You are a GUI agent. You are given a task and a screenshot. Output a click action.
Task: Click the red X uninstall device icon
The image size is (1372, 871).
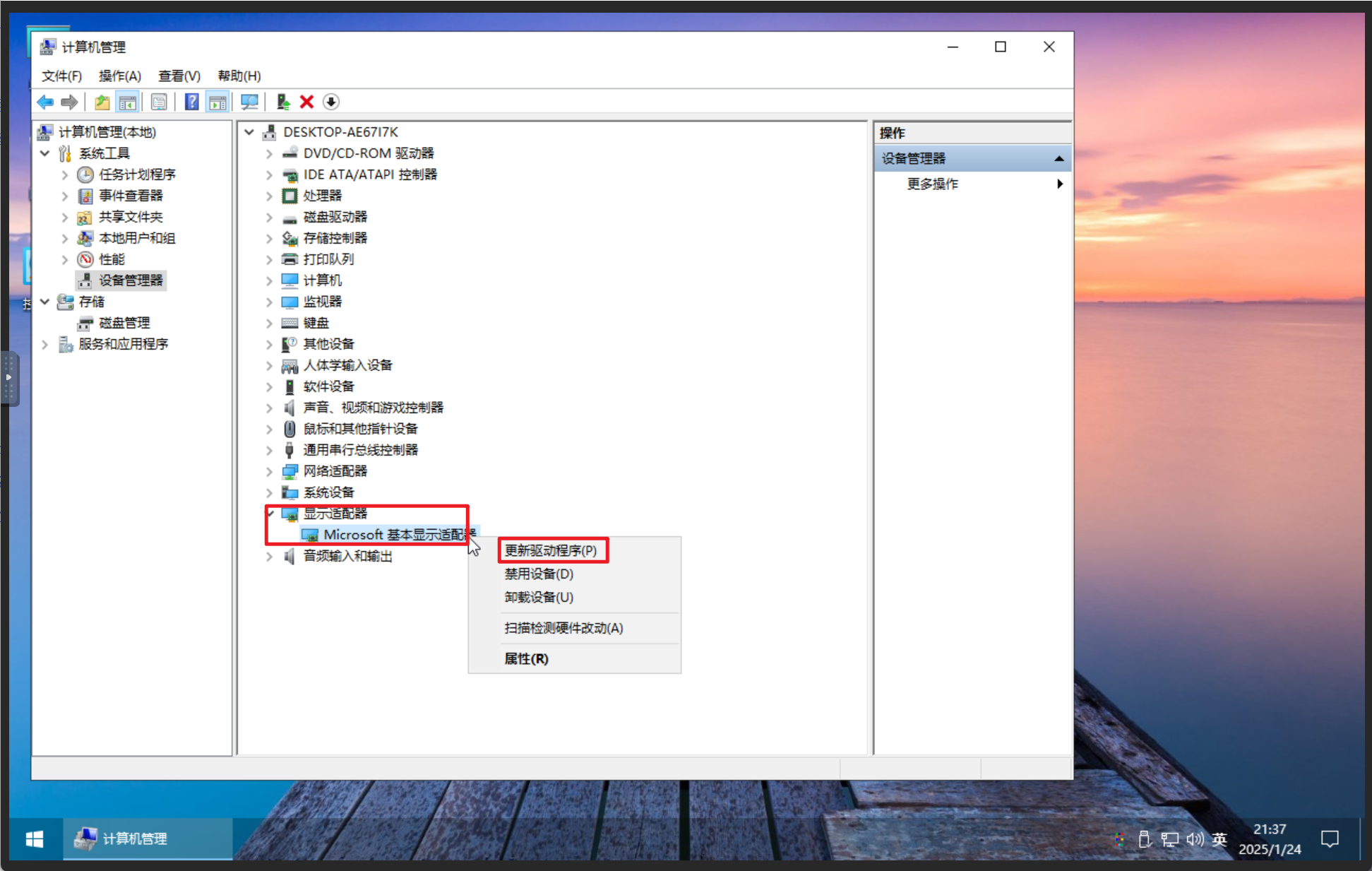[306, 102]
